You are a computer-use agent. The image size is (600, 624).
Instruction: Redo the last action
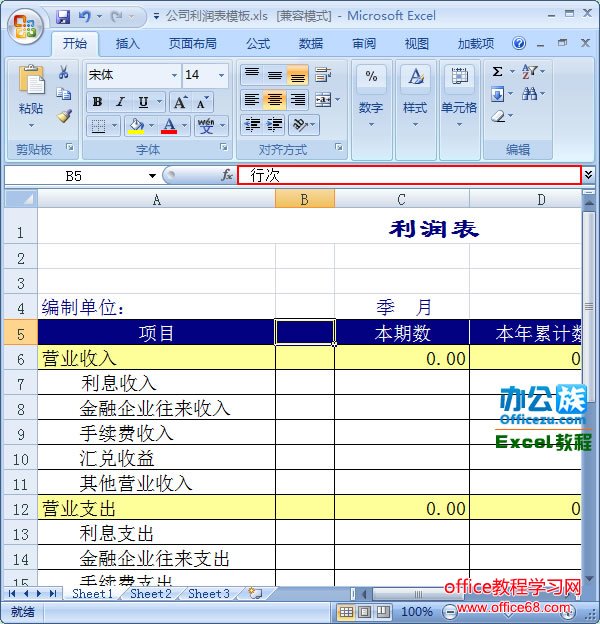pos(117,16)
